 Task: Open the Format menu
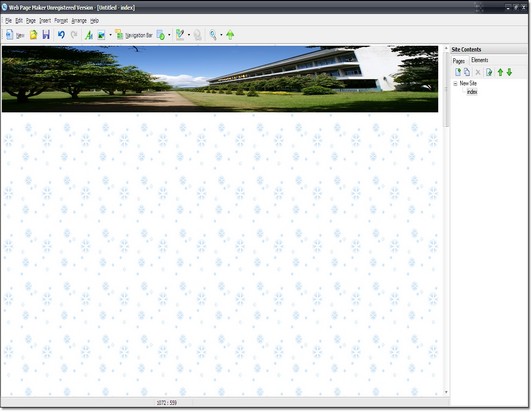click(x=61, y=21)
